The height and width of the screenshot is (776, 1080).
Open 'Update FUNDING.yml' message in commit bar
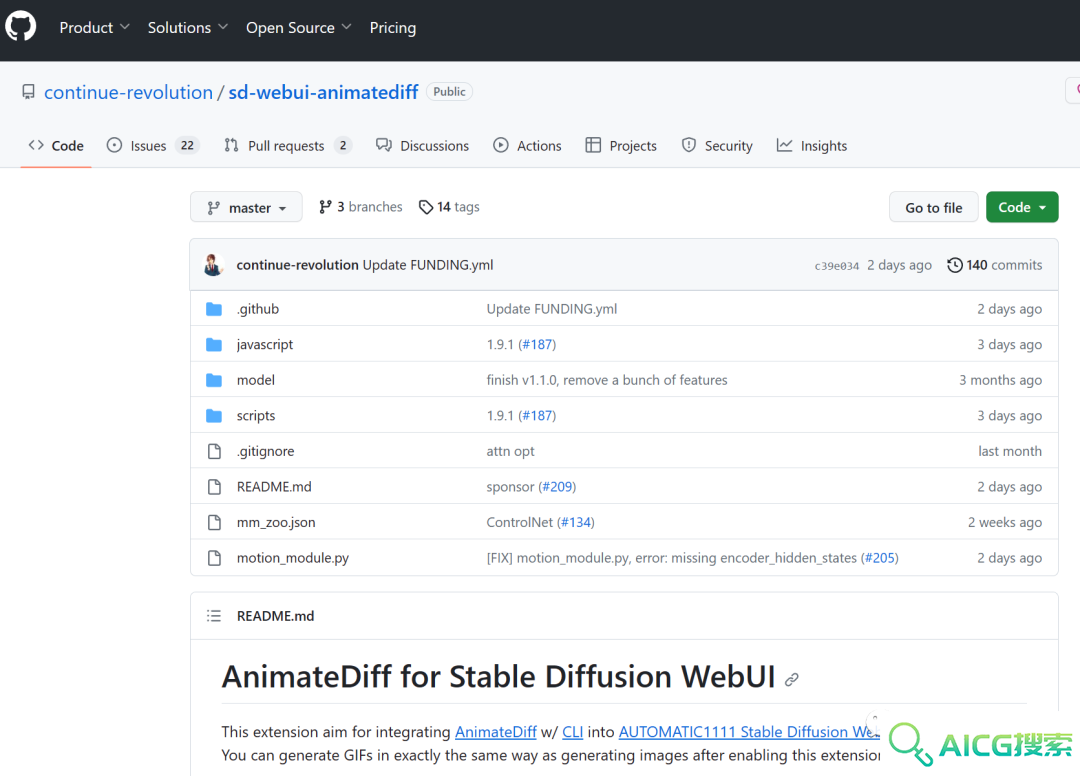428,265
